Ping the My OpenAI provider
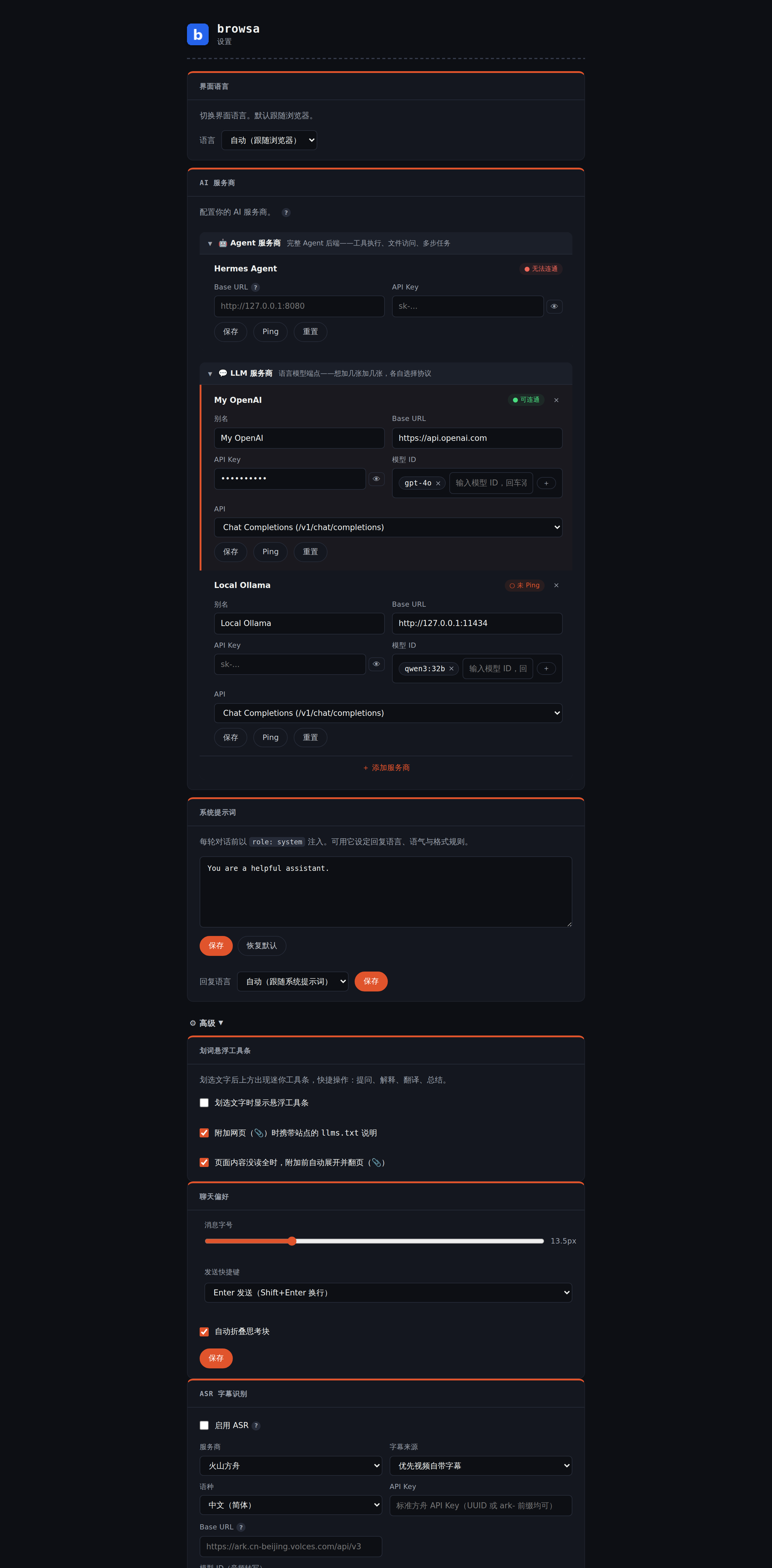 tap(270, 552)
